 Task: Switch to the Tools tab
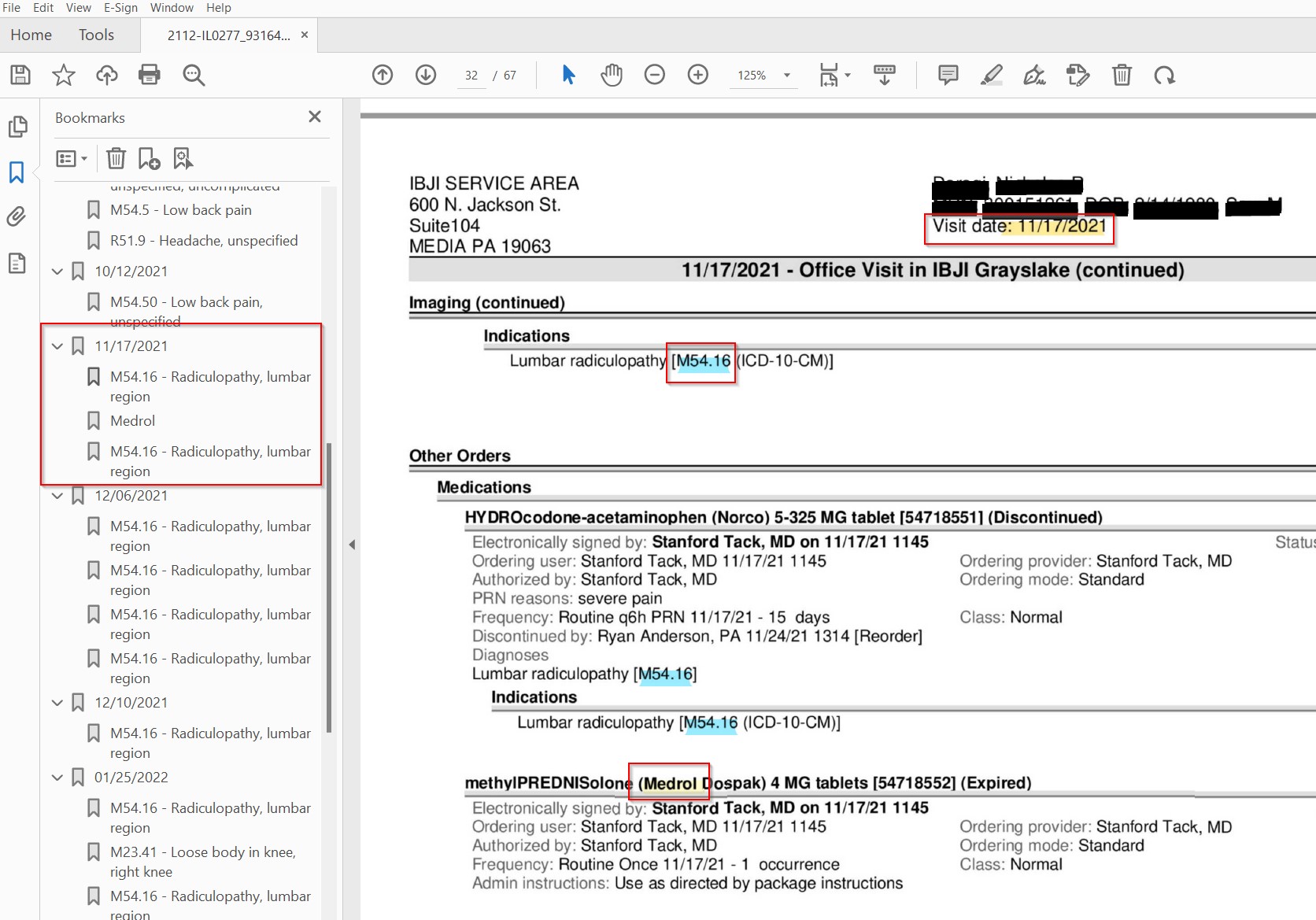[96, 35]
